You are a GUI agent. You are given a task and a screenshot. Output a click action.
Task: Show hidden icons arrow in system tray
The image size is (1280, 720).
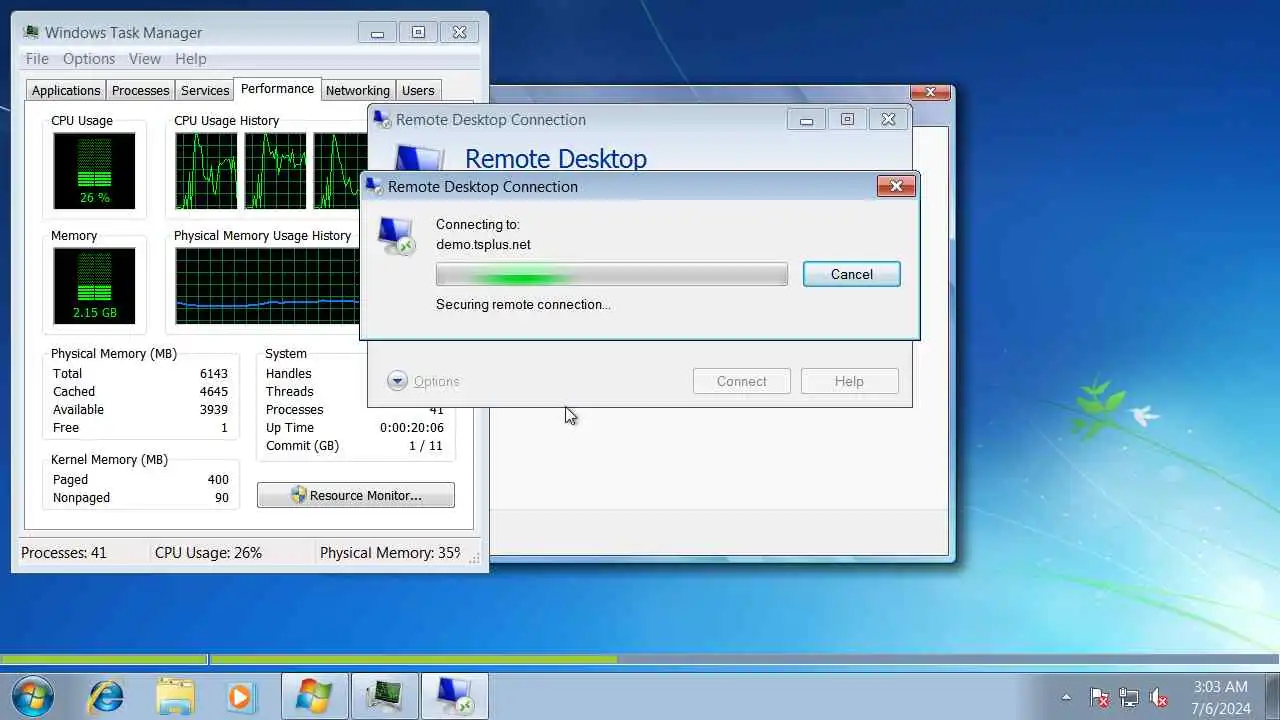(x=1066, y=697)
